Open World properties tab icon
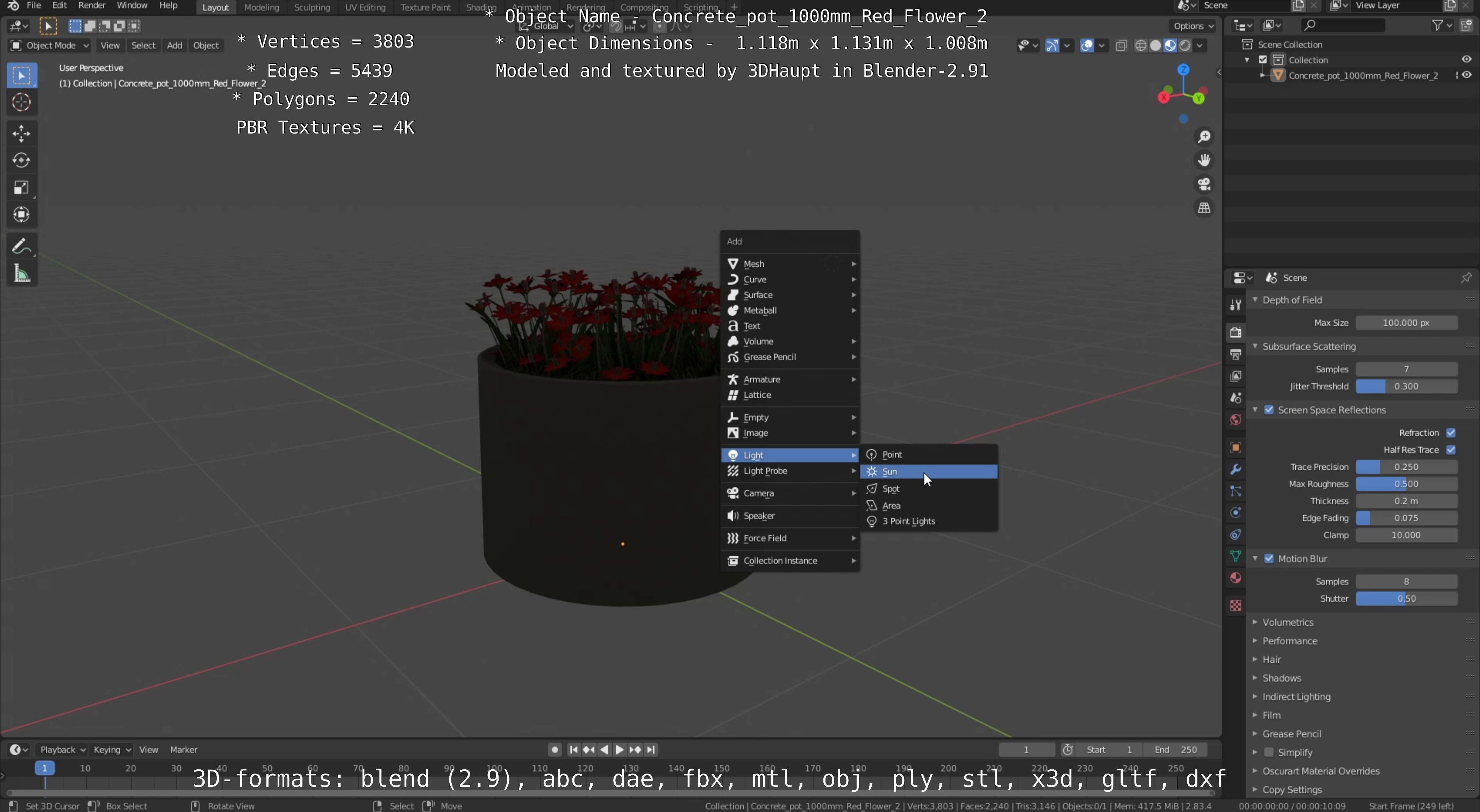Viewport: 1480px width, 812px height. point(1235,420)
